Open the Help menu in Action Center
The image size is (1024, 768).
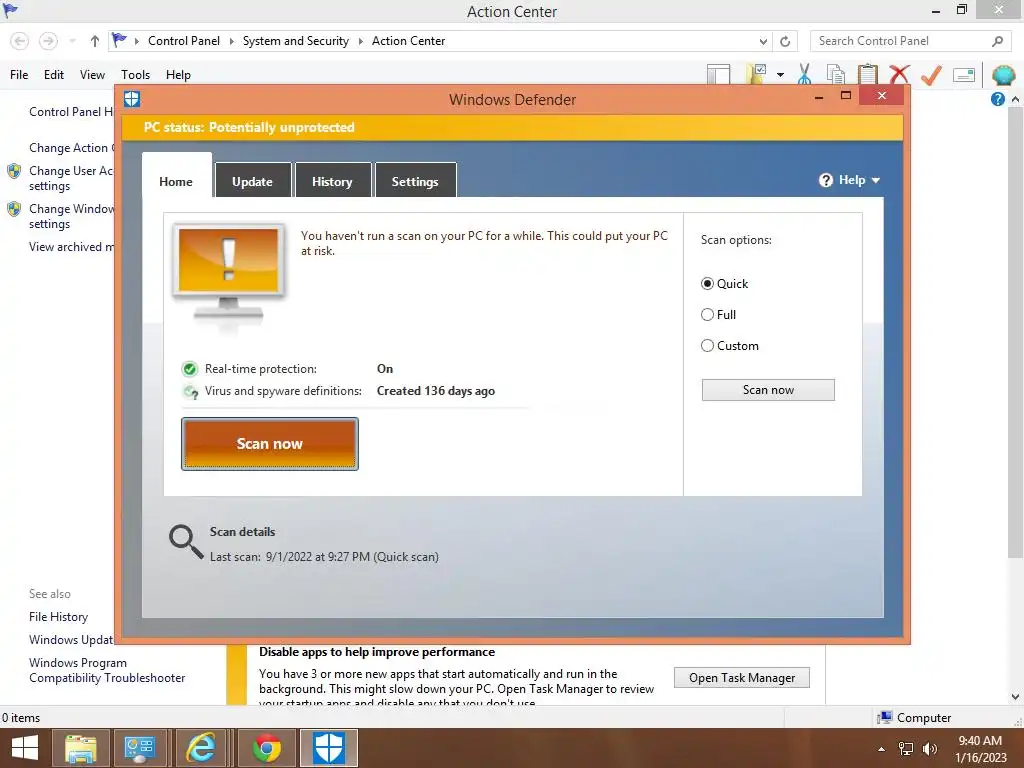[x=178, y=75]
